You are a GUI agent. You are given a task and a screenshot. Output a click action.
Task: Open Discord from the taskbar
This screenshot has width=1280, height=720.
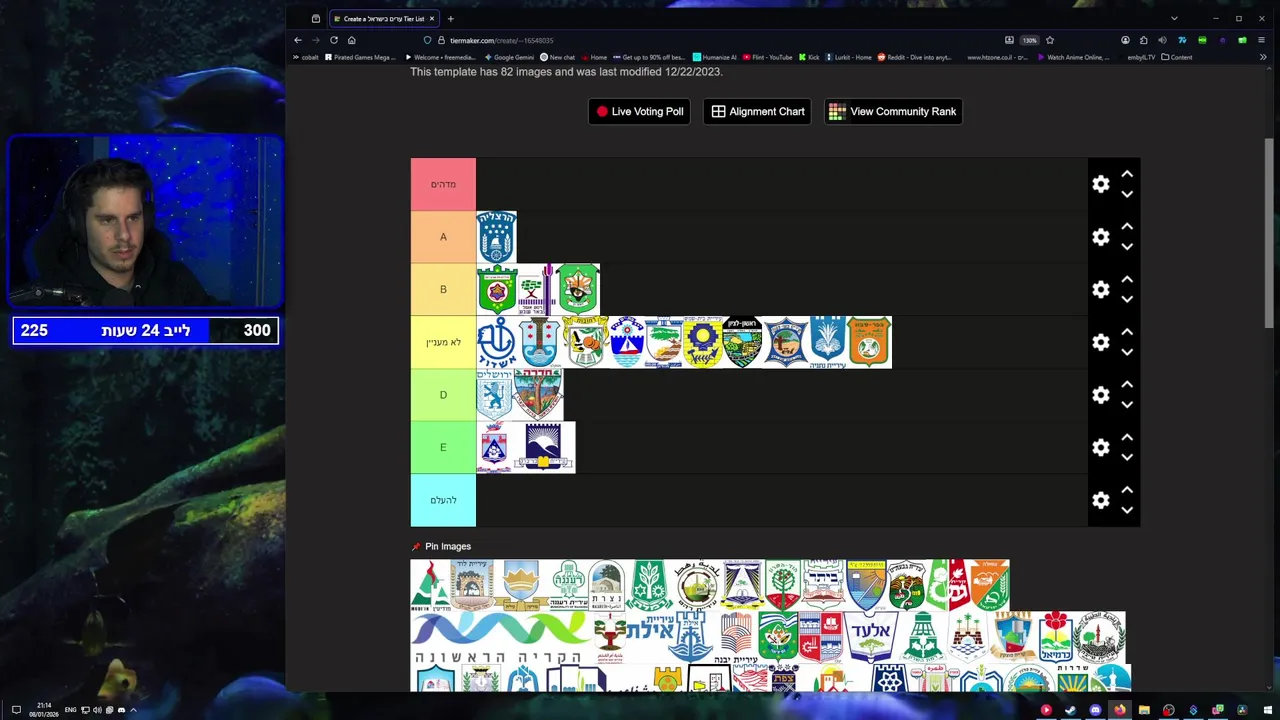pyautogui.click(x=1095, y=710)
